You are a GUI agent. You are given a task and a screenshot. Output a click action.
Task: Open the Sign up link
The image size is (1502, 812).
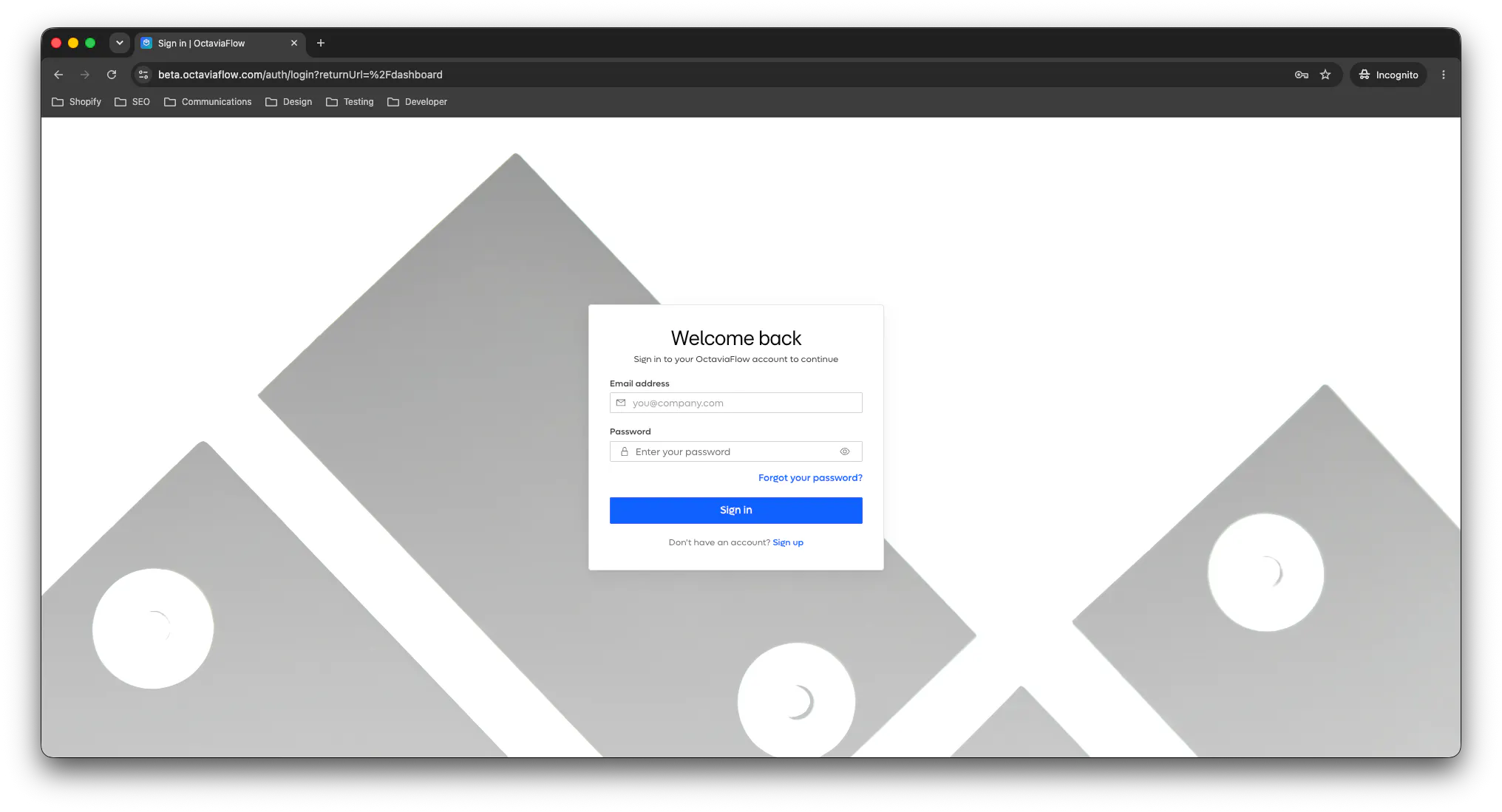788,542
